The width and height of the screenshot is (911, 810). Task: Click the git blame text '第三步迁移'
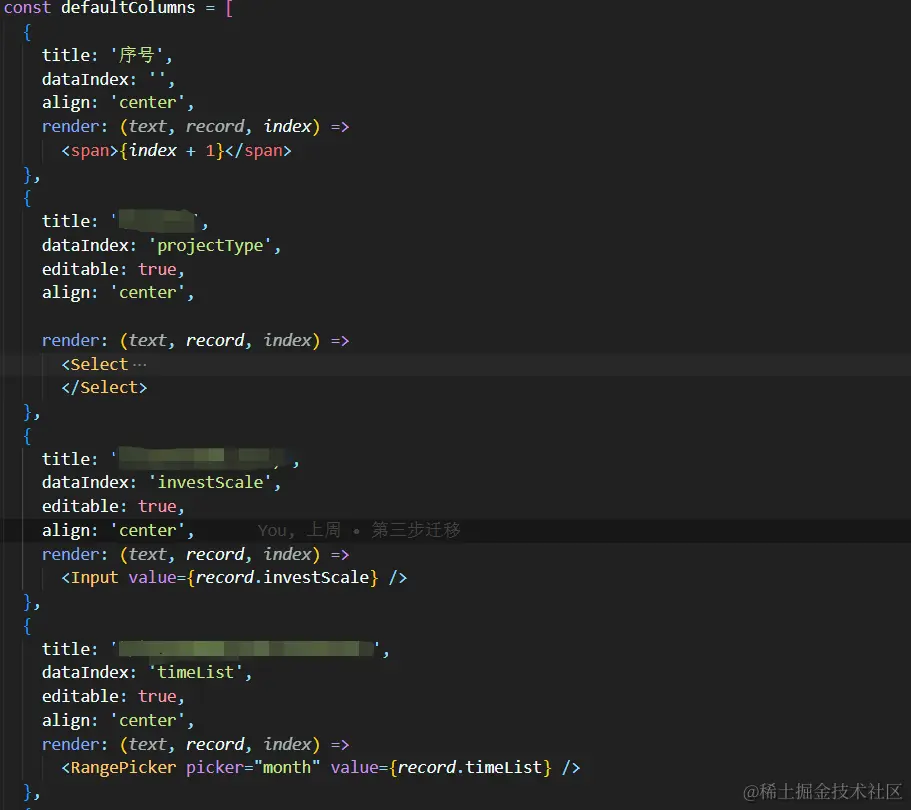pos(416,530)
